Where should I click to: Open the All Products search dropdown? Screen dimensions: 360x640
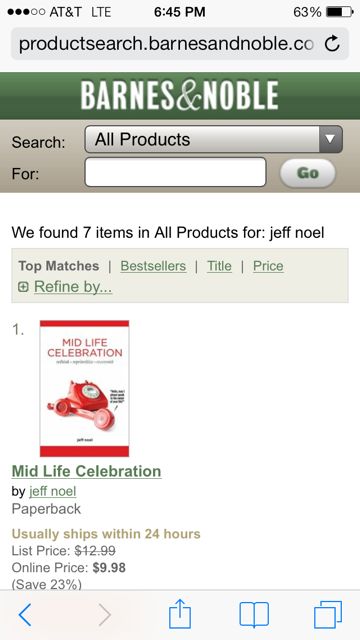pos(213,139)
